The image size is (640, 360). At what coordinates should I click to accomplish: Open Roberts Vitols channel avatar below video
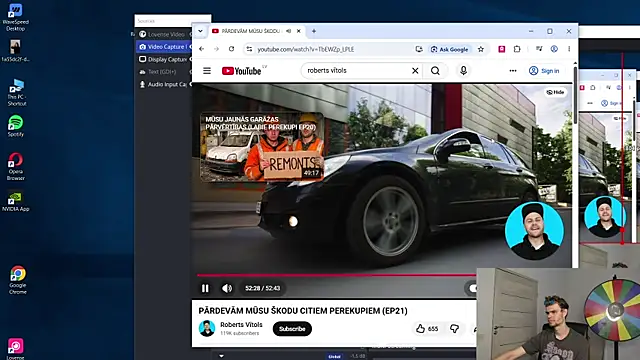click(207, 328)
